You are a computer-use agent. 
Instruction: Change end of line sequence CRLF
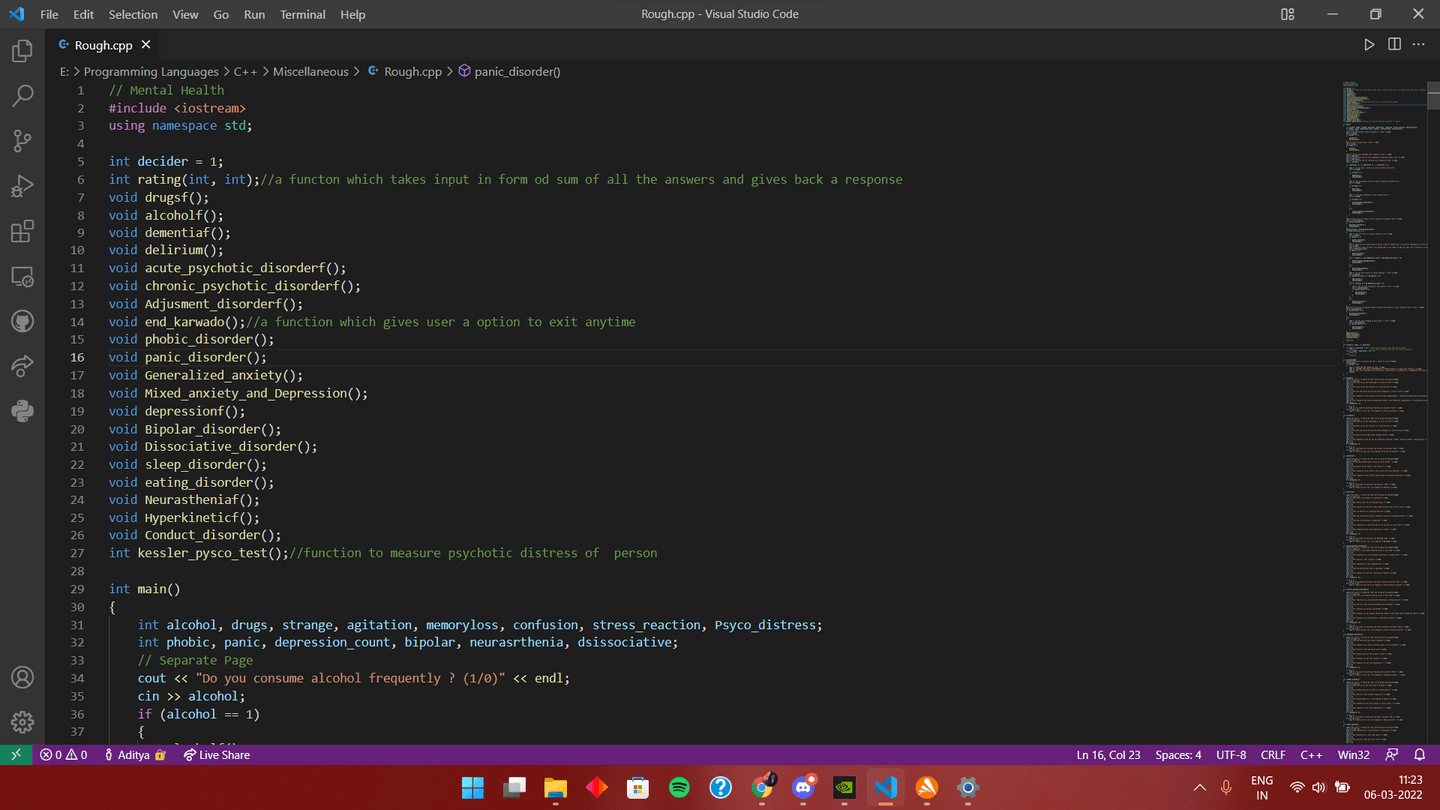[x=1273, y=755]
